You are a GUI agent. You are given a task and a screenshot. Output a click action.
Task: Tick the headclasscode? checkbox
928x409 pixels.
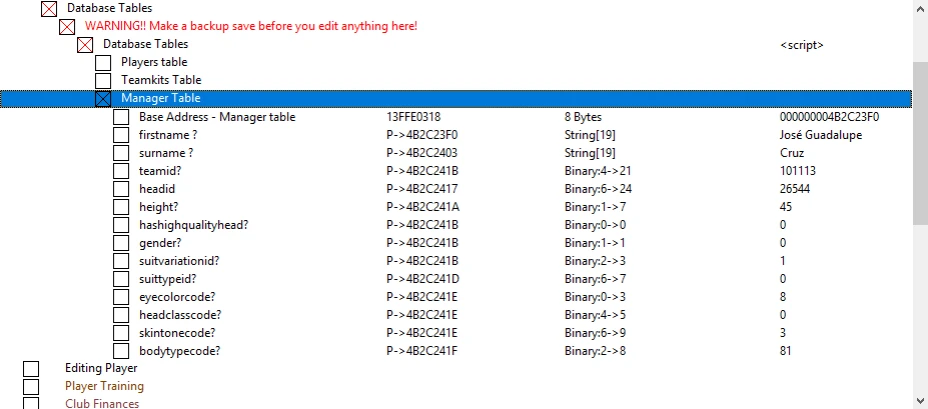pyautogui.click(x=121, y=315)
